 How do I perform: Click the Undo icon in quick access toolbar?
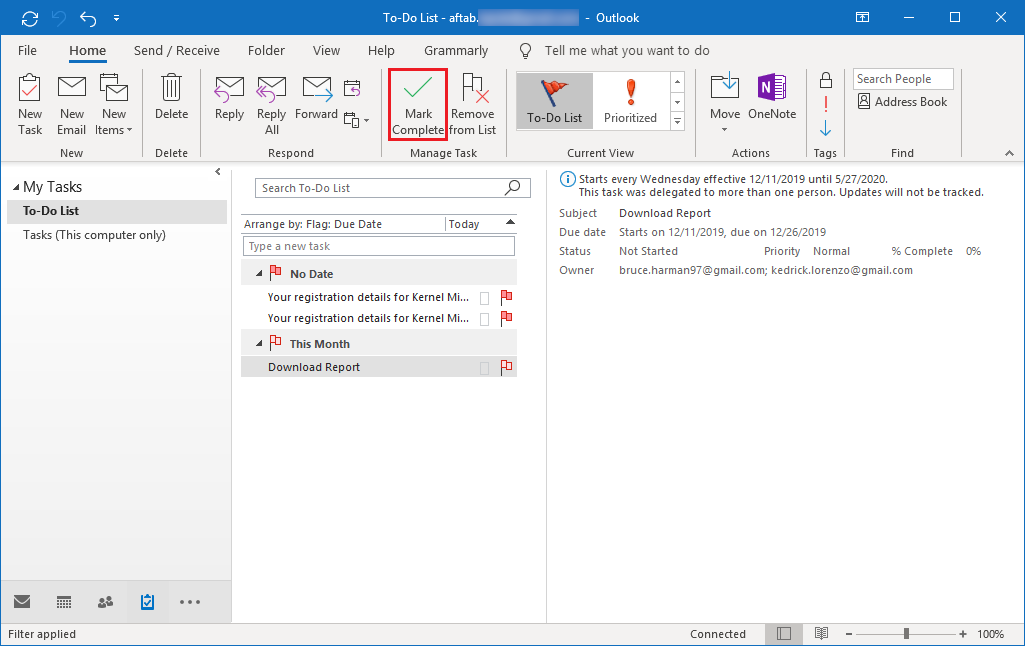88,18
